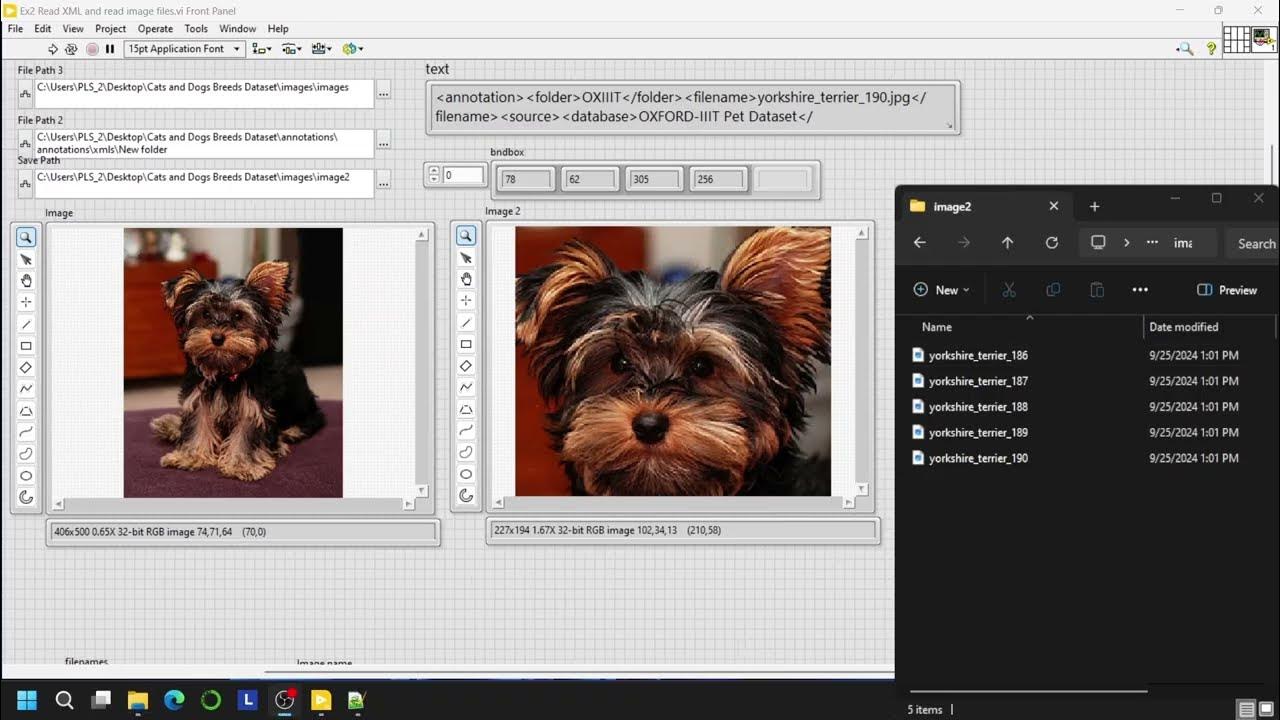Select the Point tool in the Image 2 palette
Image resolution: width=1280 pixels, height=720 pixels.
click(x=466, y=300)
